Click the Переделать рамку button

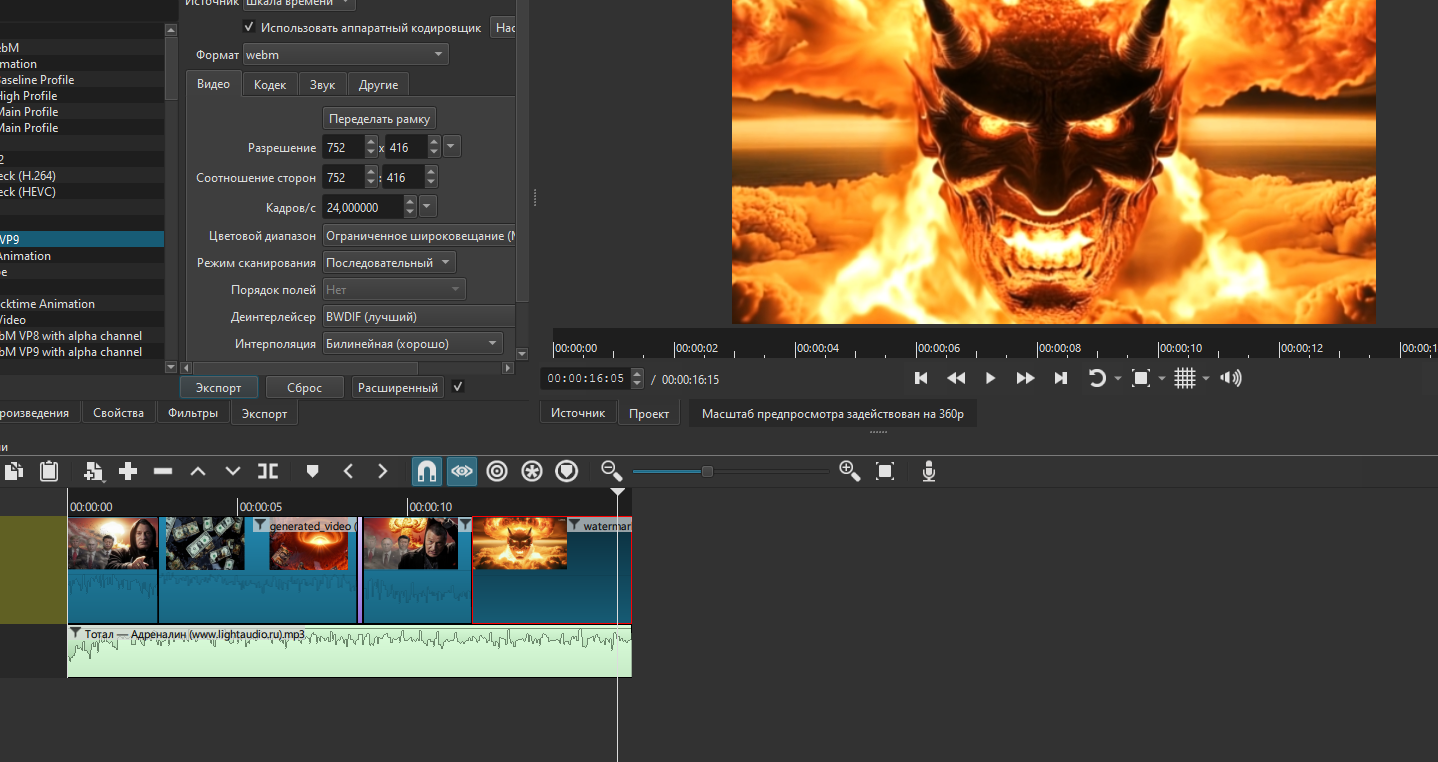(379, 119)
